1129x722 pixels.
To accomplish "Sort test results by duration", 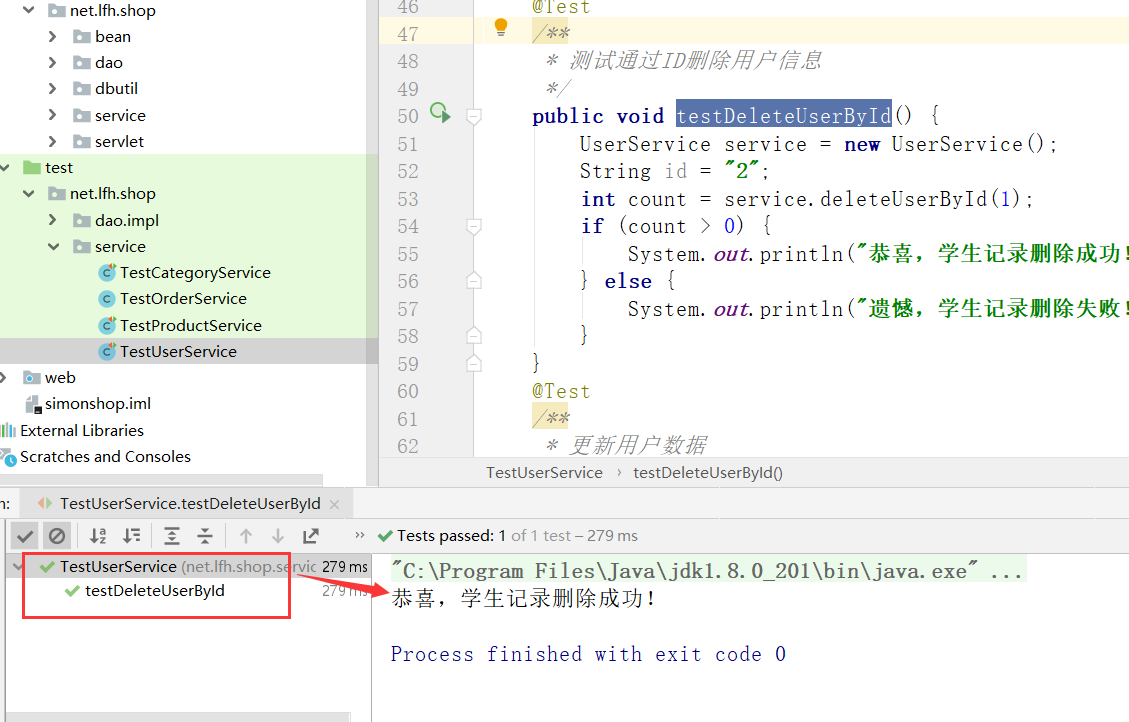I will [132, 536].
